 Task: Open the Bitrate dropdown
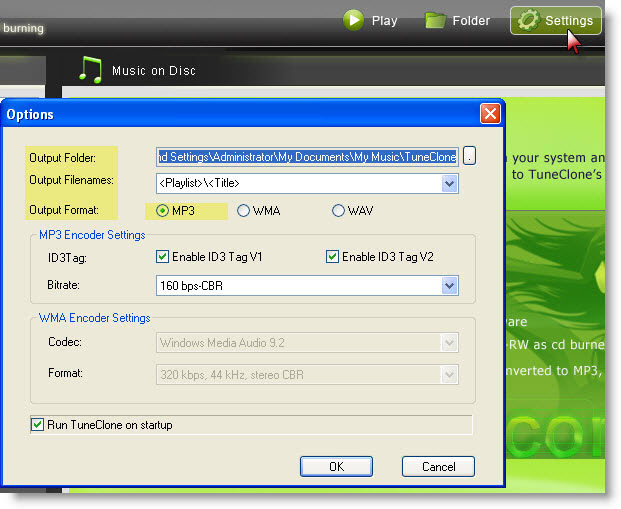(x=449, y=286)
